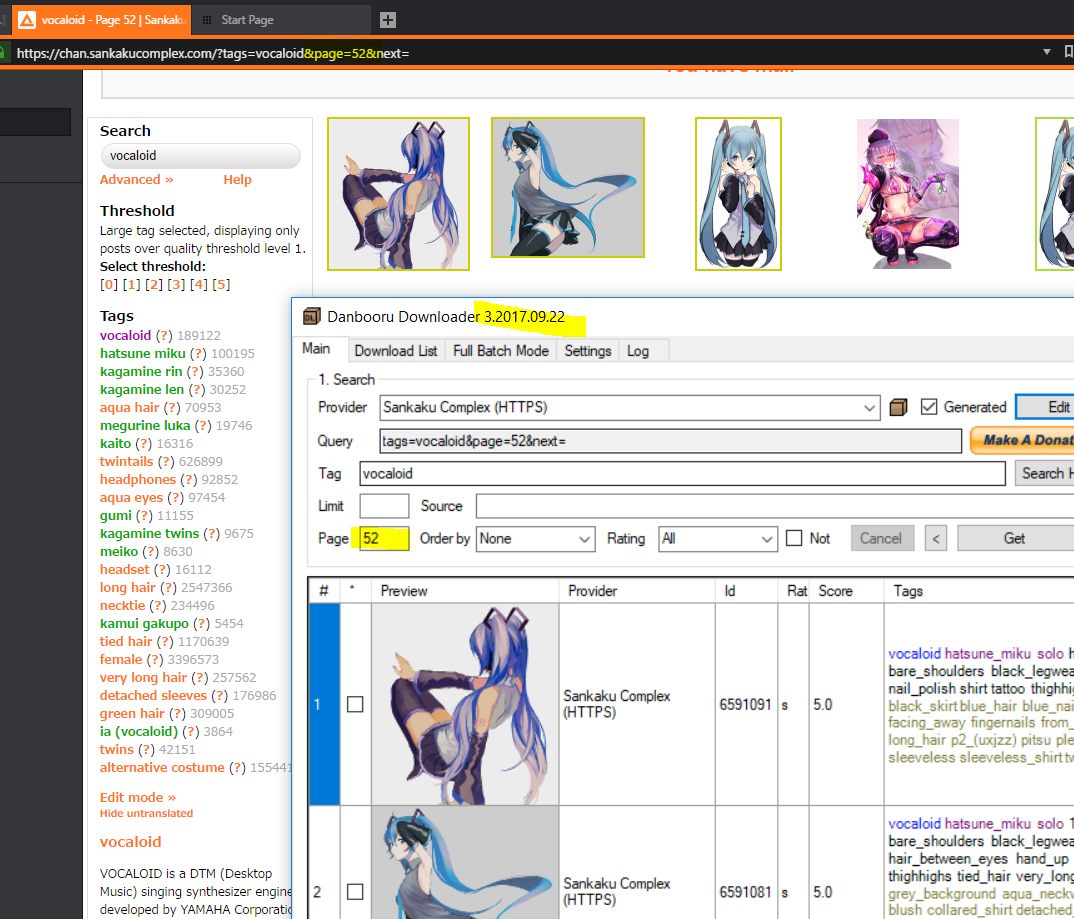Open the vocaloid wiki heading link
The width and height of the screenshot is (1074, 919).
(x=131, y=842)
